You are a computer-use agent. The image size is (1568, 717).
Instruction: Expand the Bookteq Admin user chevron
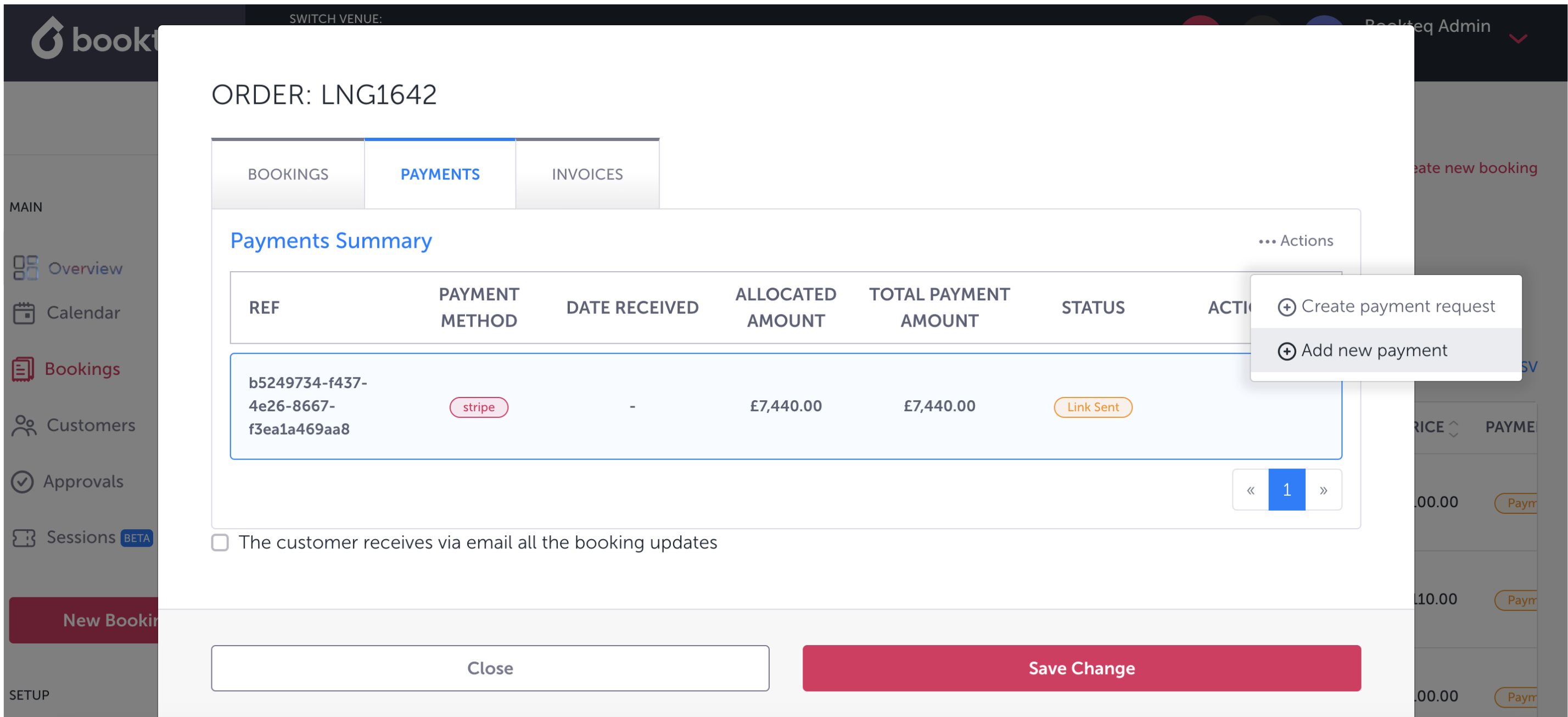(1517, 39)
